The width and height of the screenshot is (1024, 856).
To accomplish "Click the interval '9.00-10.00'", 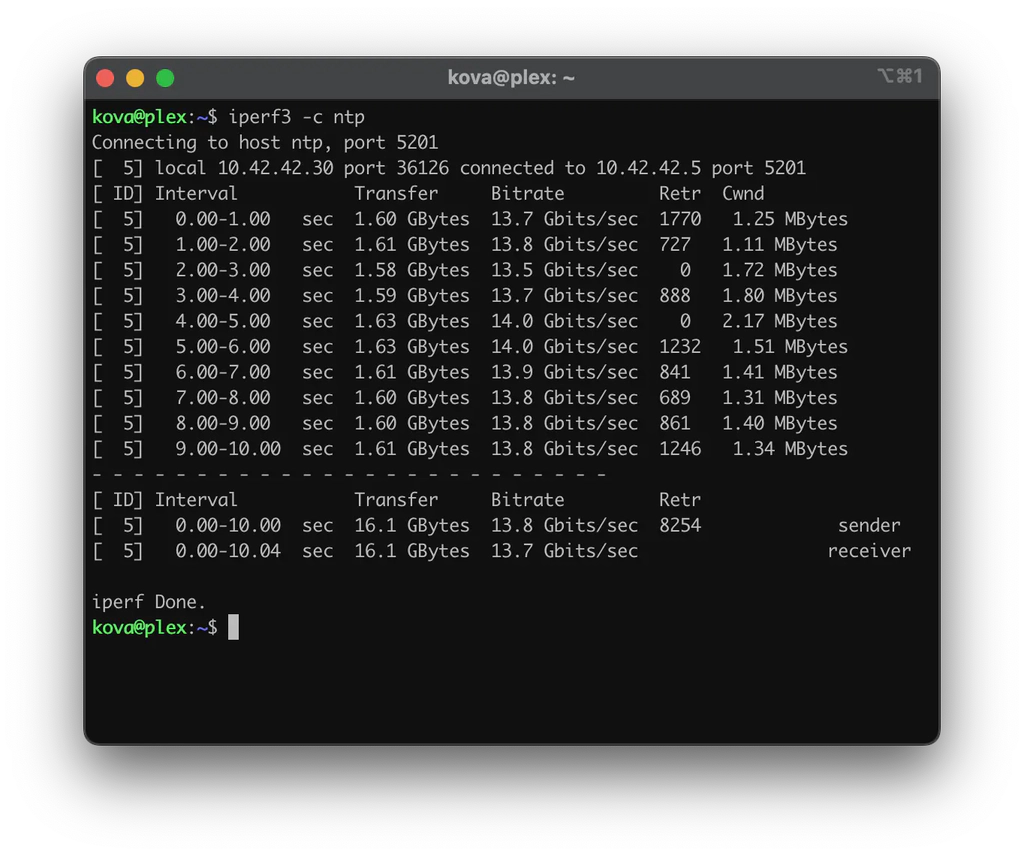I will point(228,449).
